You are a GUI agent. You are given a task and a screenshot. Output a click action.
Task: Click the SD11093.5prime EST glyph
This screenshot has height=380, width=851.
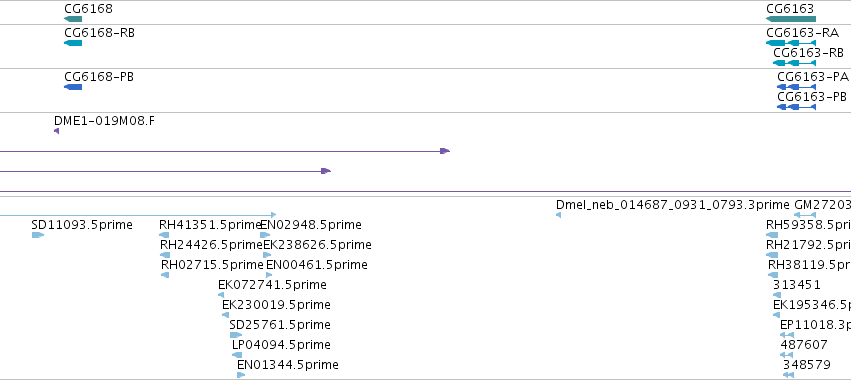37,235
